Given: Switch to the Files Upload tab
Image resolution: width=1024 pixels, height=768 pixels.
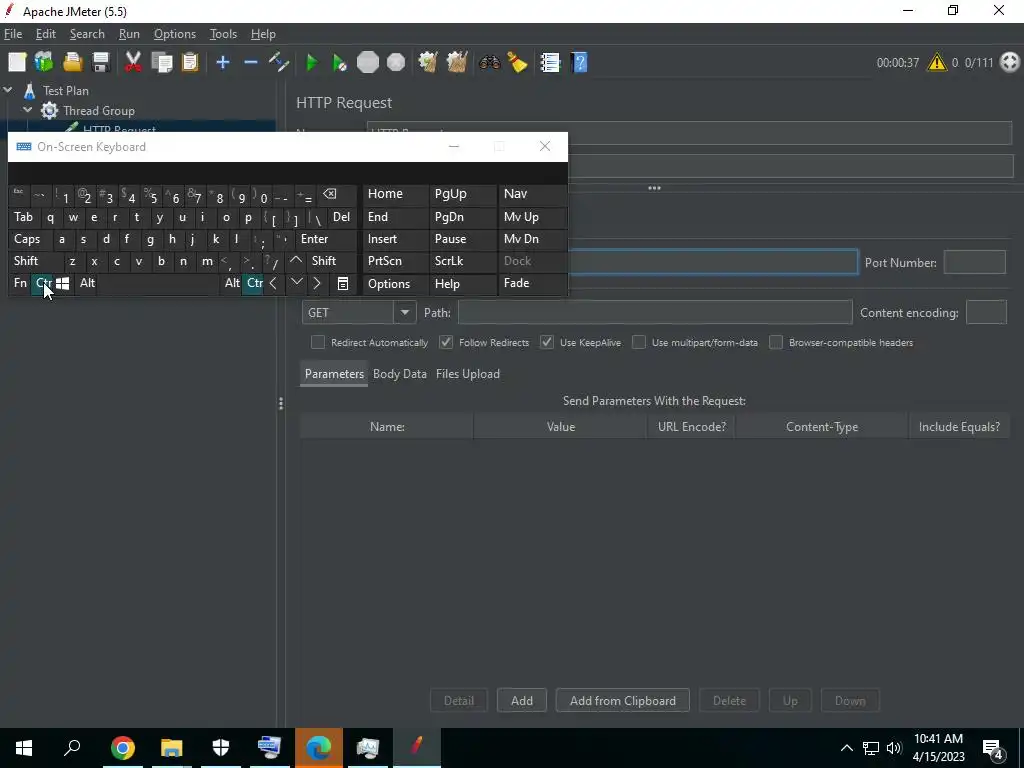Looking at the screenshot, I should point(468,374).
